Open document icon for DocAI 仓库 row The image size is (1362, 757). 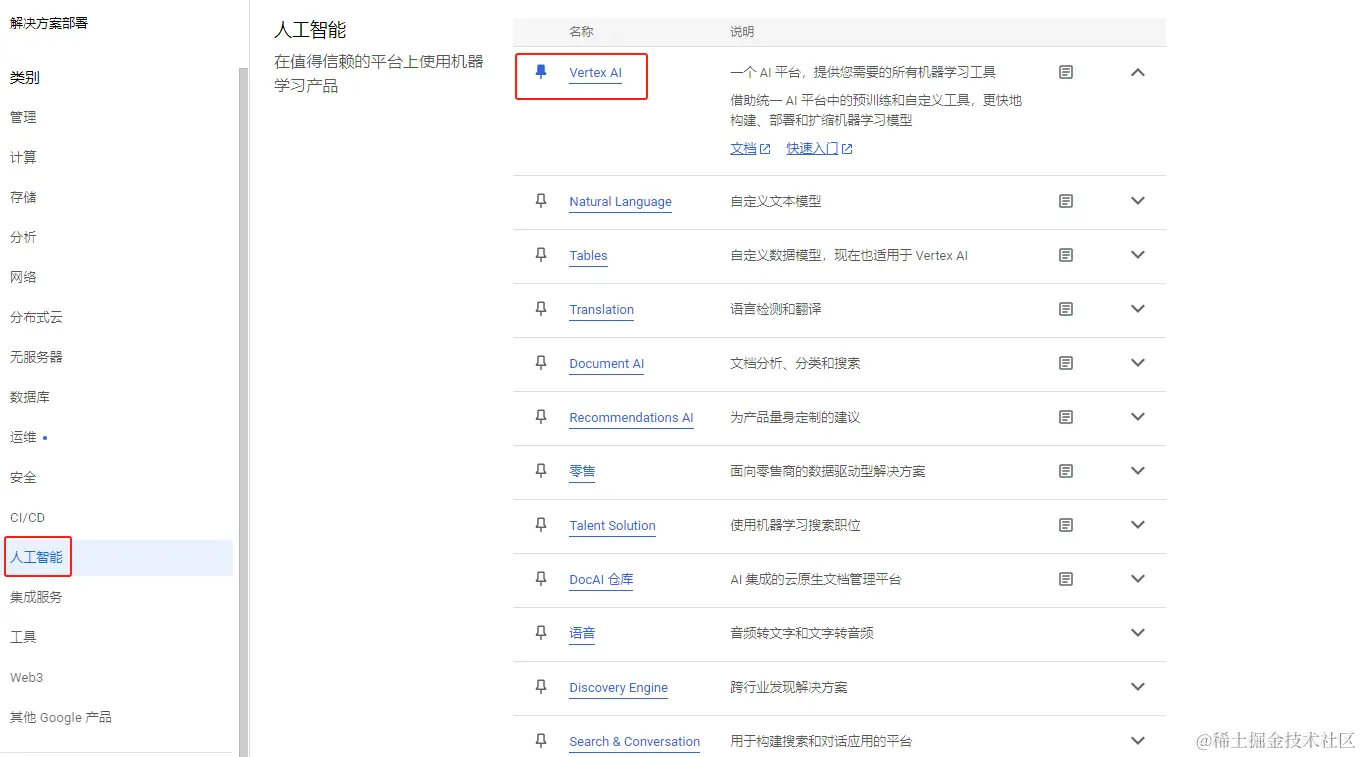(x=1066, y=579)
